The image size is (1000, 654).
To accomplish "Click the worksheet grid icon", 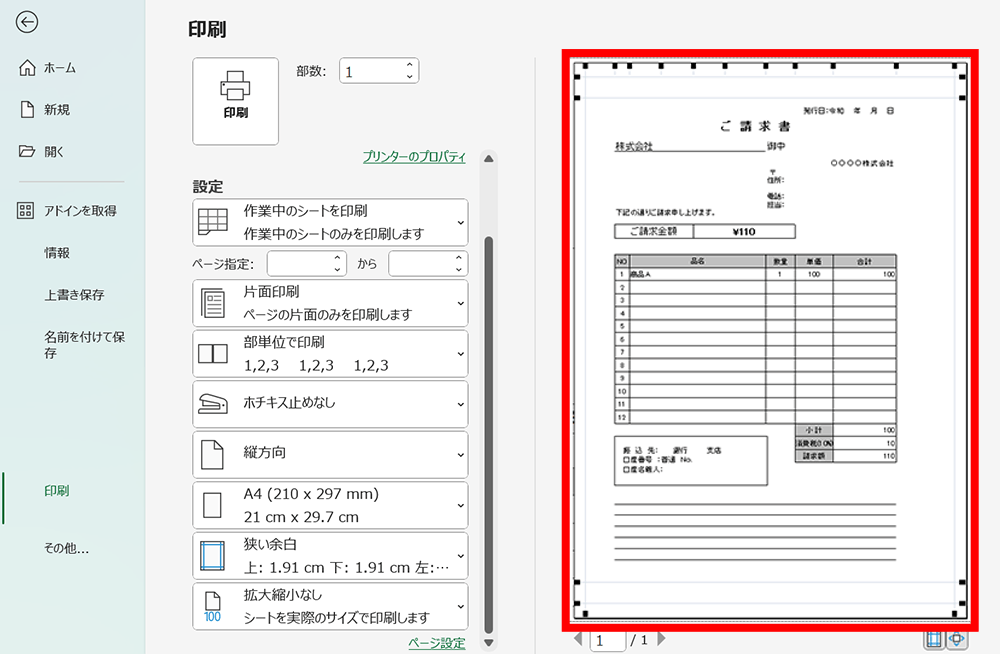I will point(213,222).
